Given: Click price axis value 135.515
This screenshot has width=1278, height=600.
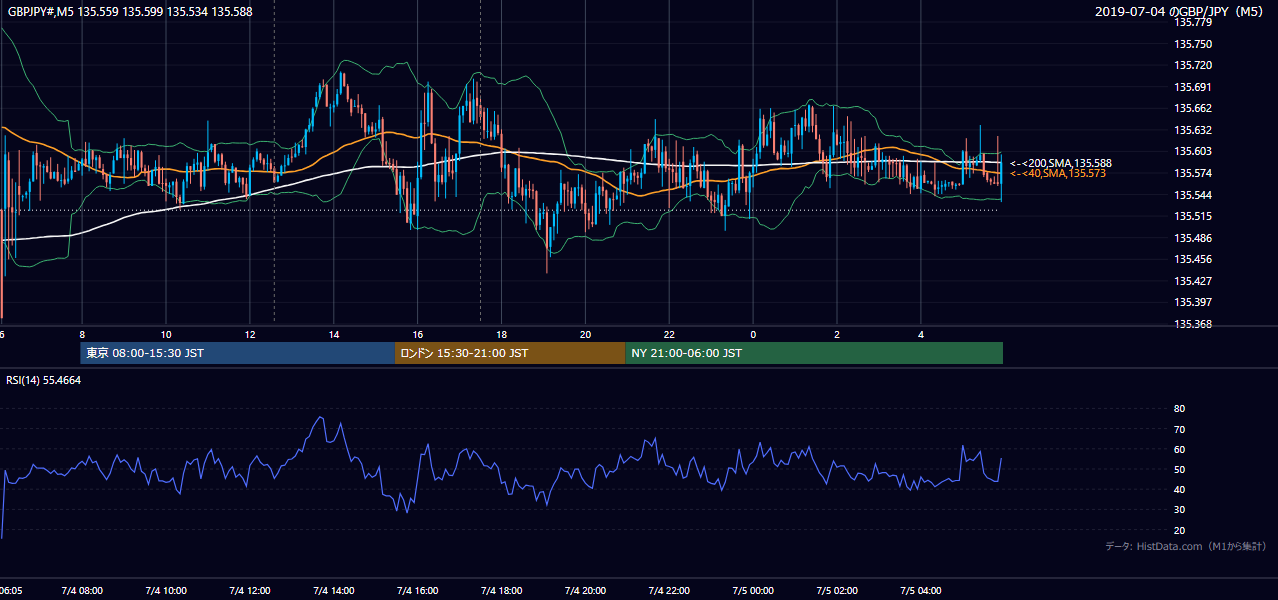Looking at the screenshot, I should [1193, 216].
